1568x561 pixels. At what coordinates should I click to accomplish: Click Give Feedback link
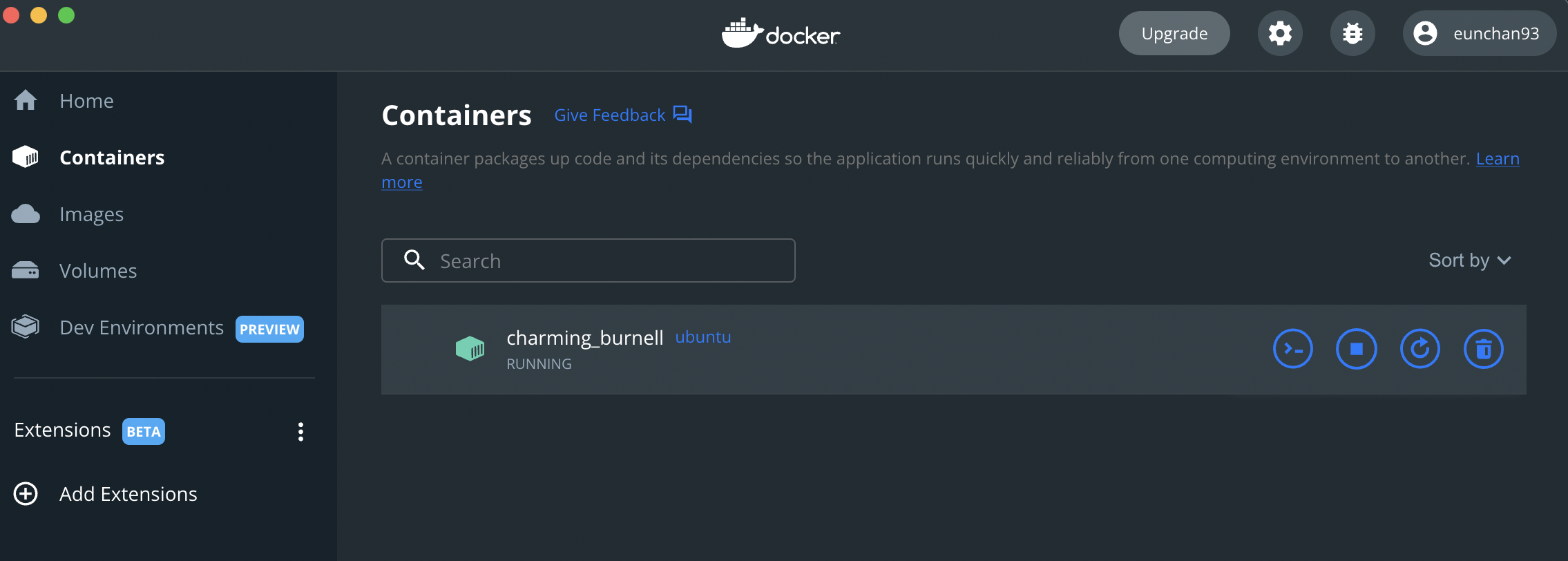click(610, 115)
